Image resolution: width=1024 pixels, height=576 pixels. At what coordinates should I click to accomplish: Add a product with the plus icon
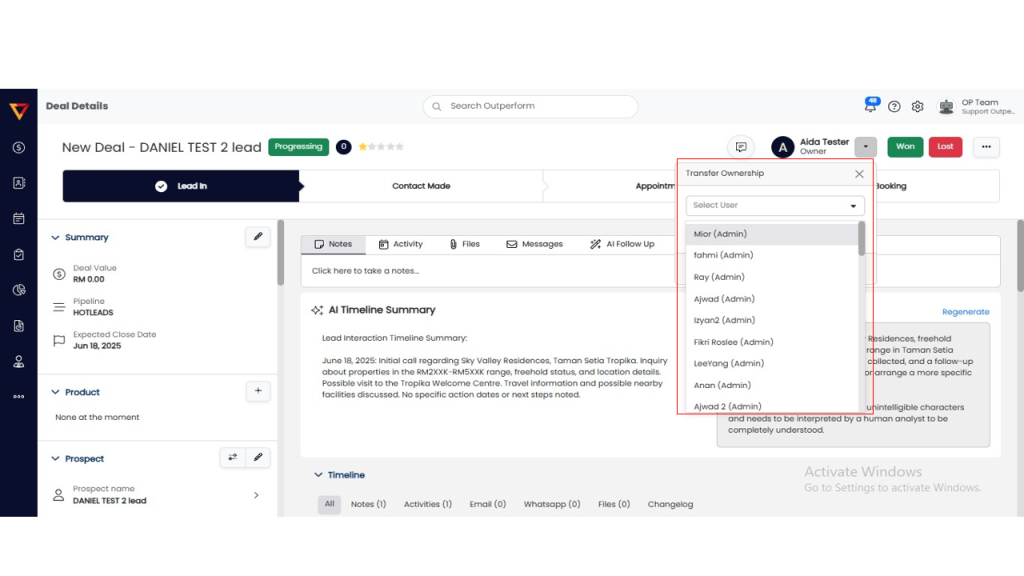(258, 392)
